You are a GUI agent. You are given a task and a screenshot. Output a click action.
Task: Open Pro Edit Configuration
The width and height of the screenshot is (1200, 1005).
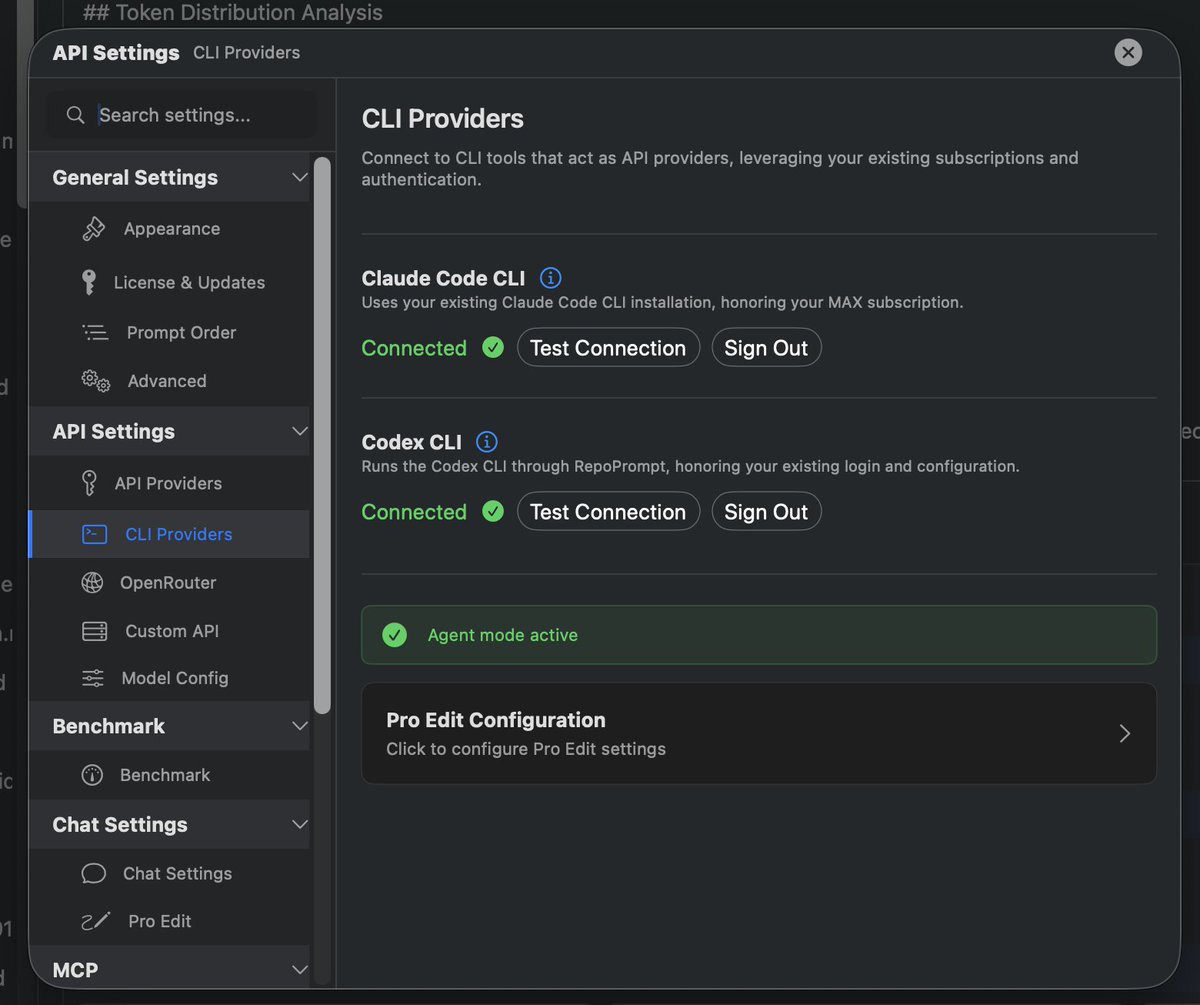click(x=759, y=733)
